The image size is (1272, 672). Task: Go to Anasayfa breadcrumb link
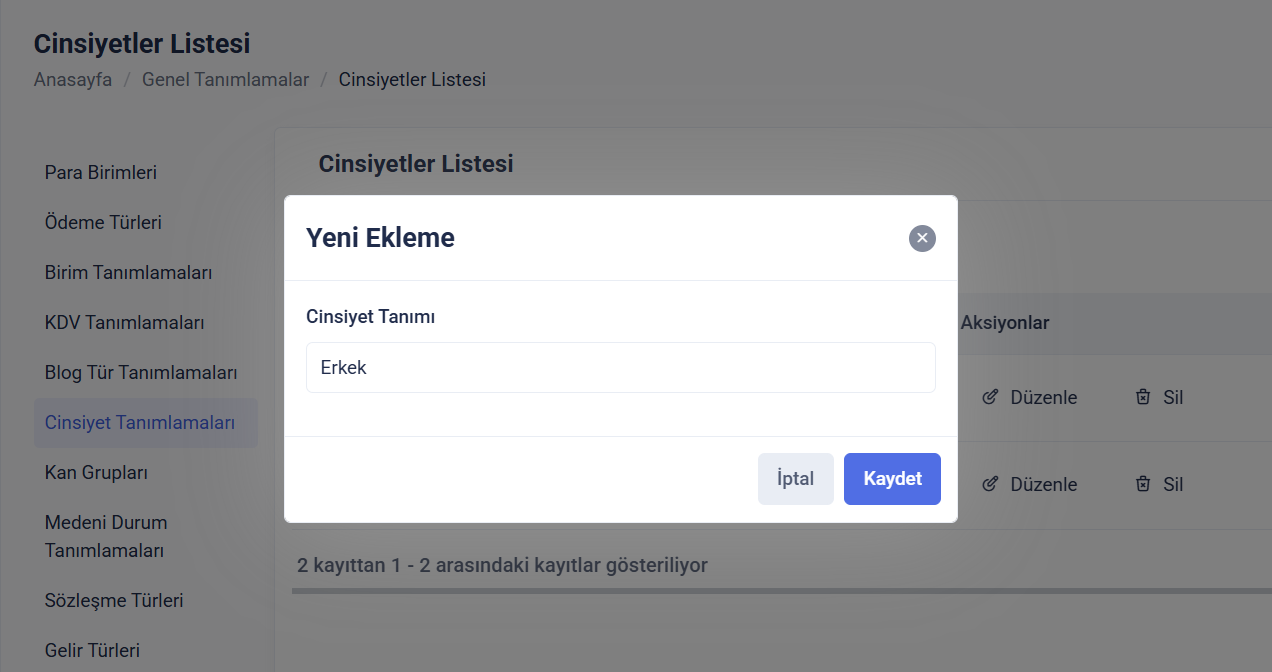click(x=73, y=79)
